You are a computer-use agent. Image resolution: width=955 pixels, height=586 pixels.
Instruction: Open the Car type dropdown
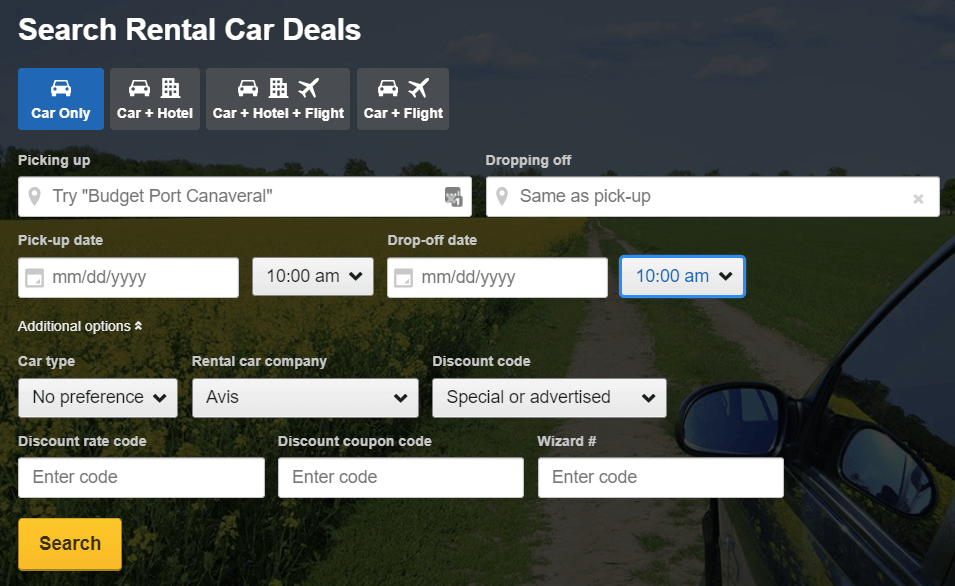tap(98, 397)
